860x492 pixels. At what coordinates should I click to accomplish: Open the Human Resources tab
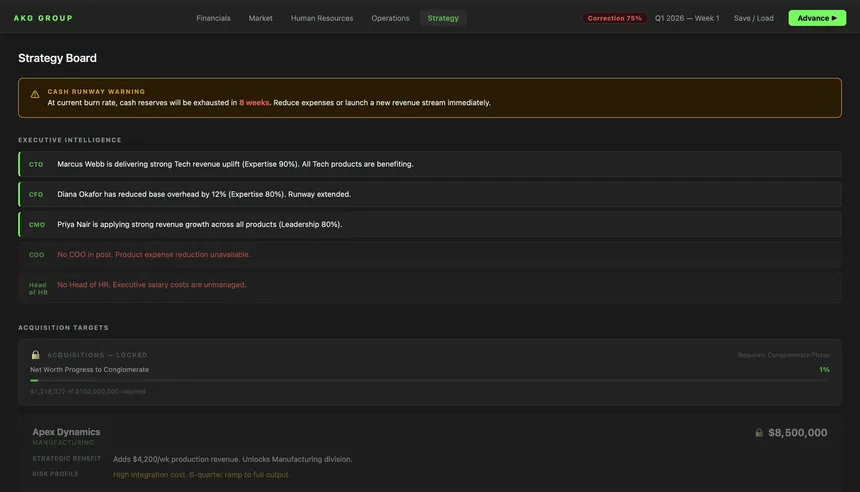[322, 18]
